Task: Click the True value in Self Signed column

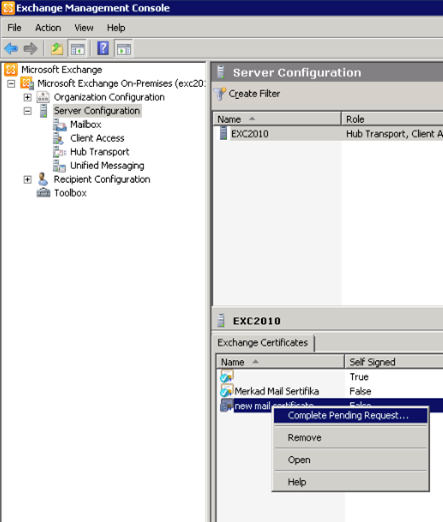Action: tap(359, 377)
